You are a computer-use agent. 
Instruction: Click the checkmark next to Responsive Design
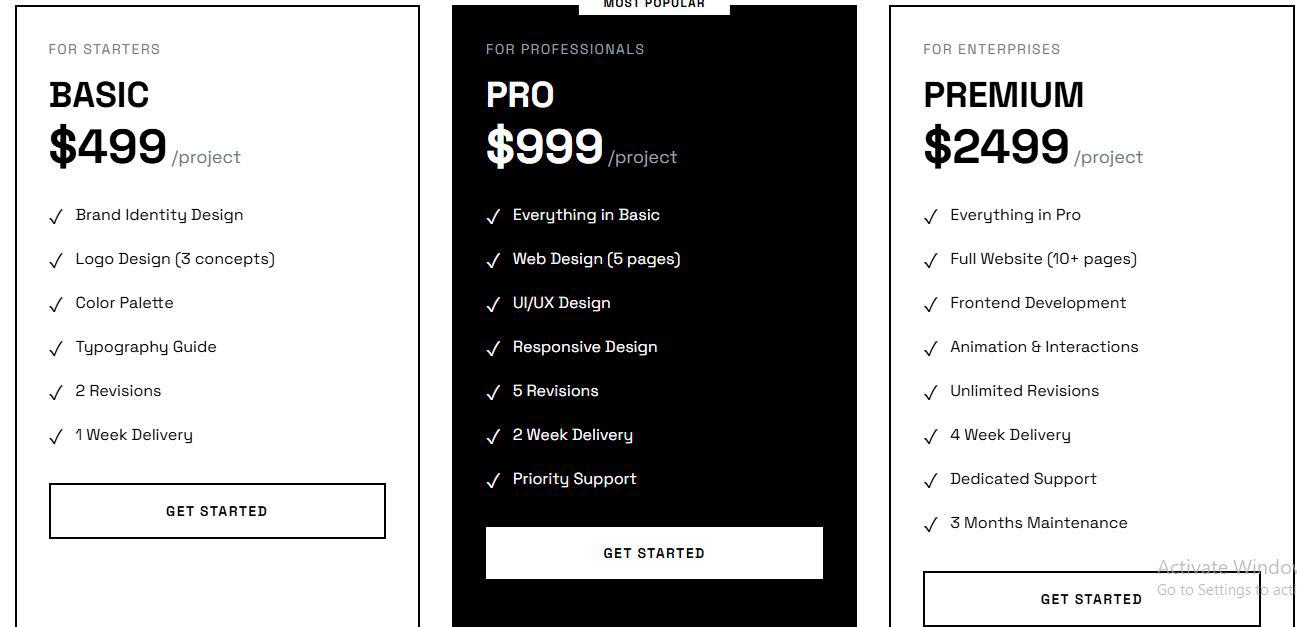click(493, 348)
